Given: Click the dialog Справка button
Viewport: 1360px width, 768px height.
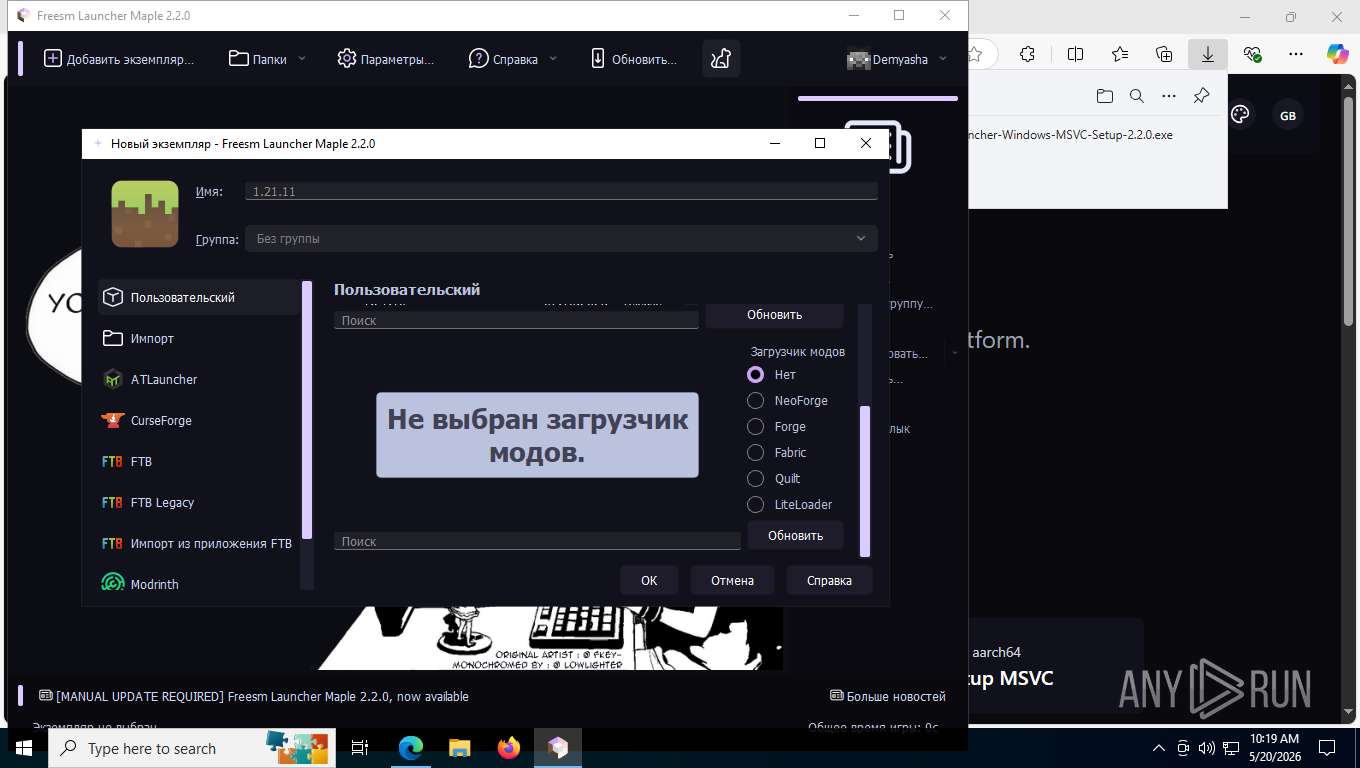Looking at the screenshot, I should 829,580.
